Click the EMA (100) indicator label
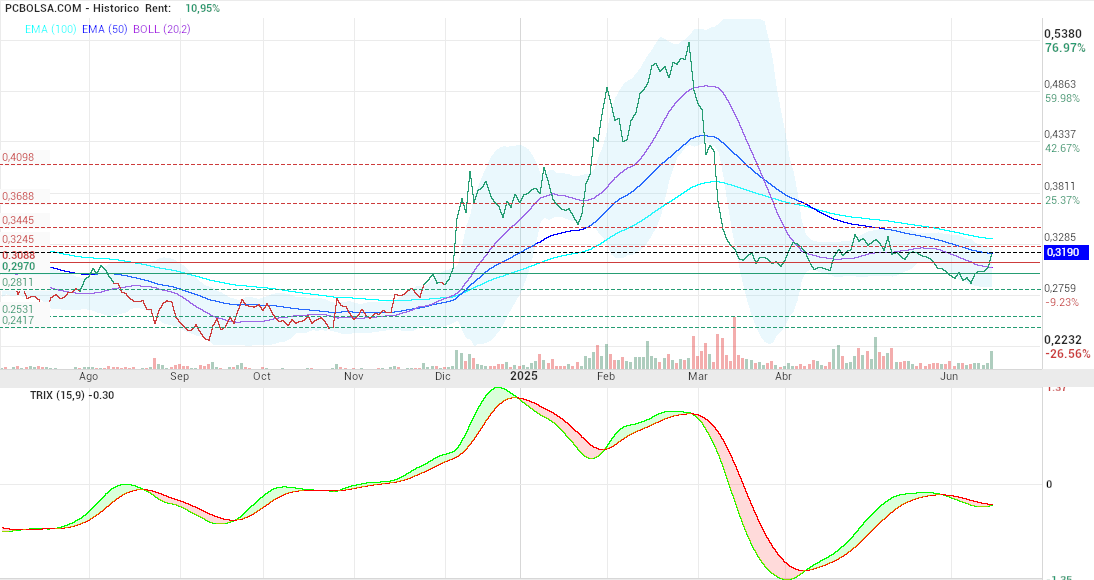The width and height of the screenshot is (1094, 580). coord(50,29)
